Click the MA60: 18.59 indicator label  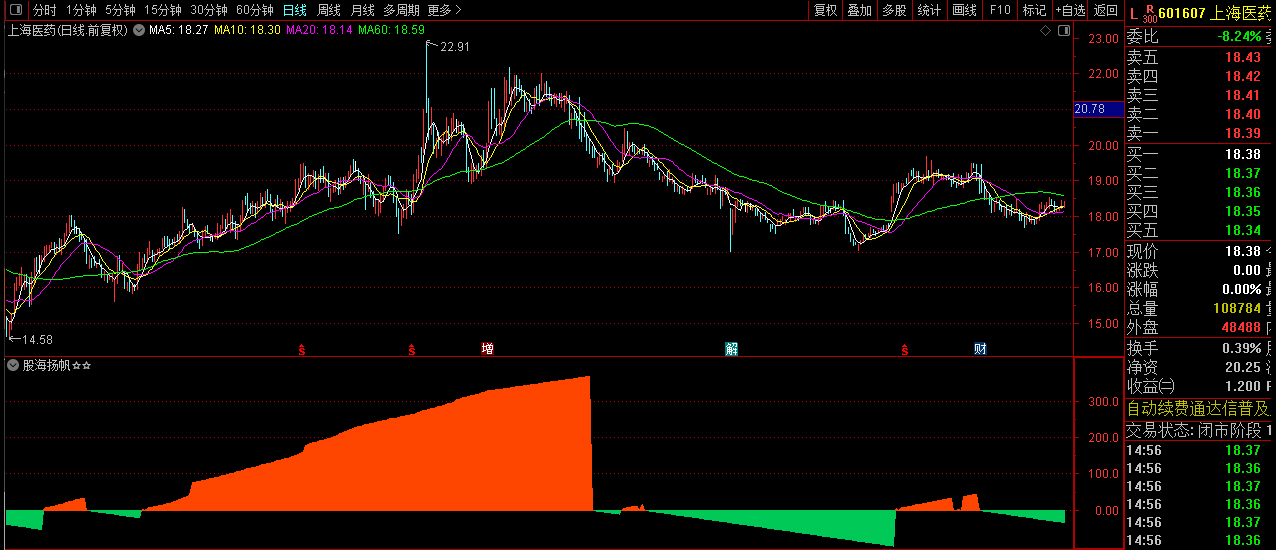(x=392, y=30)
